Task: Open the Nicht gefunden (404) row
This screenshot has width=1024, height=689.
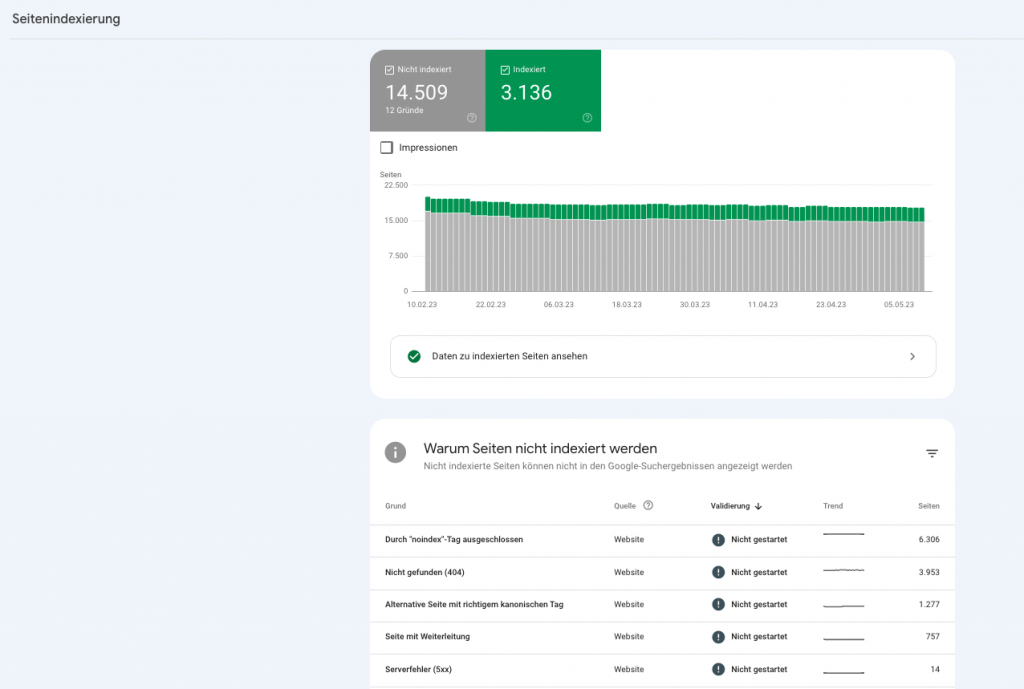Action: [425, 572]
